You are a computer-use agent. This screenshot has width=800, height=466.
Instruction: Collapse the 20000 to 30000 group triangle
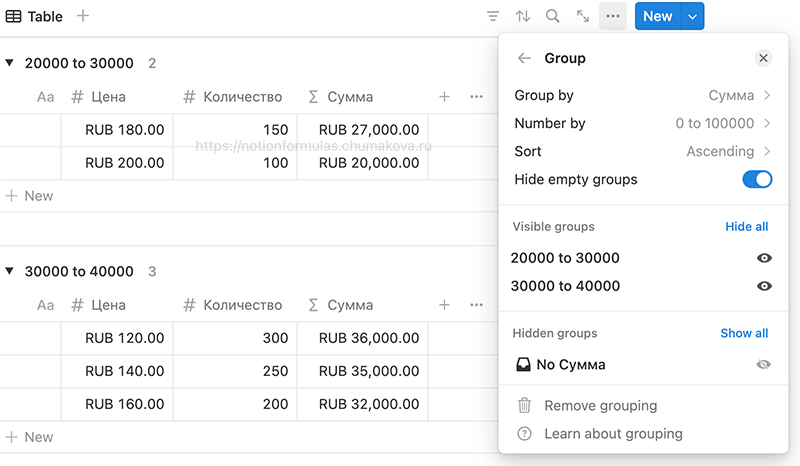(x=9, y=63)
